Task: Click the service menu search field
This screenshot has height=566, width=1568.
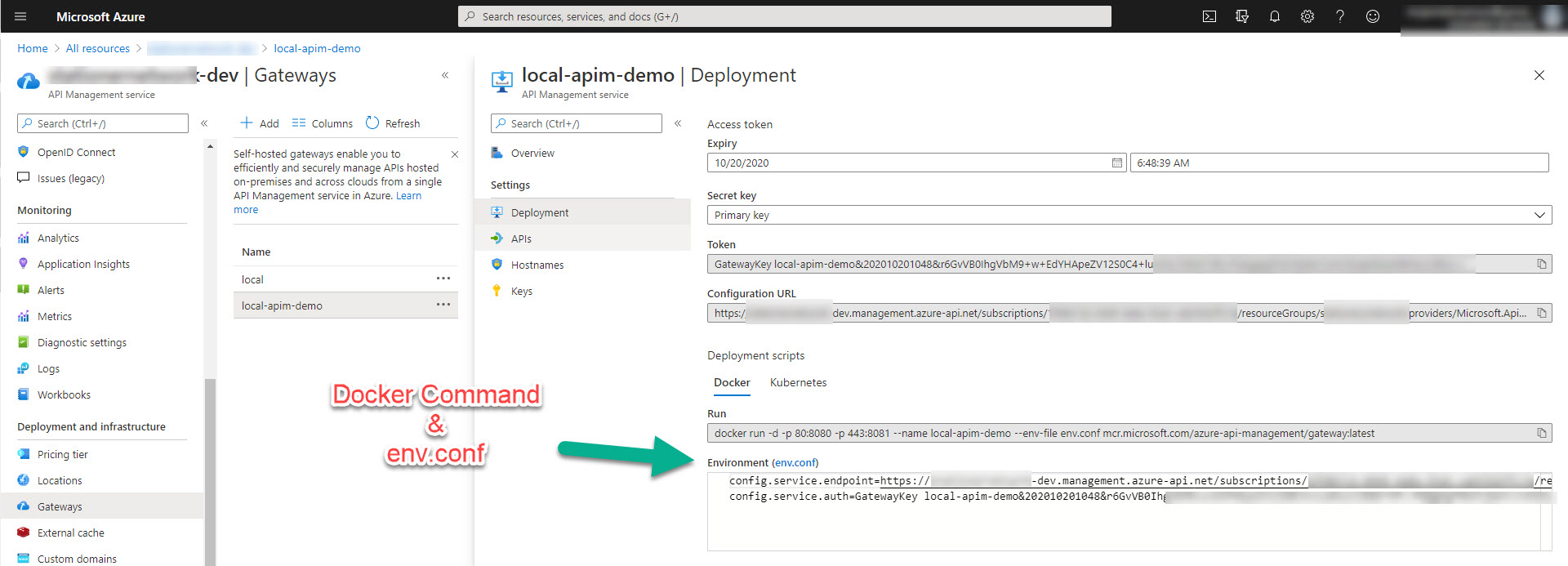Action: [103, 123]
